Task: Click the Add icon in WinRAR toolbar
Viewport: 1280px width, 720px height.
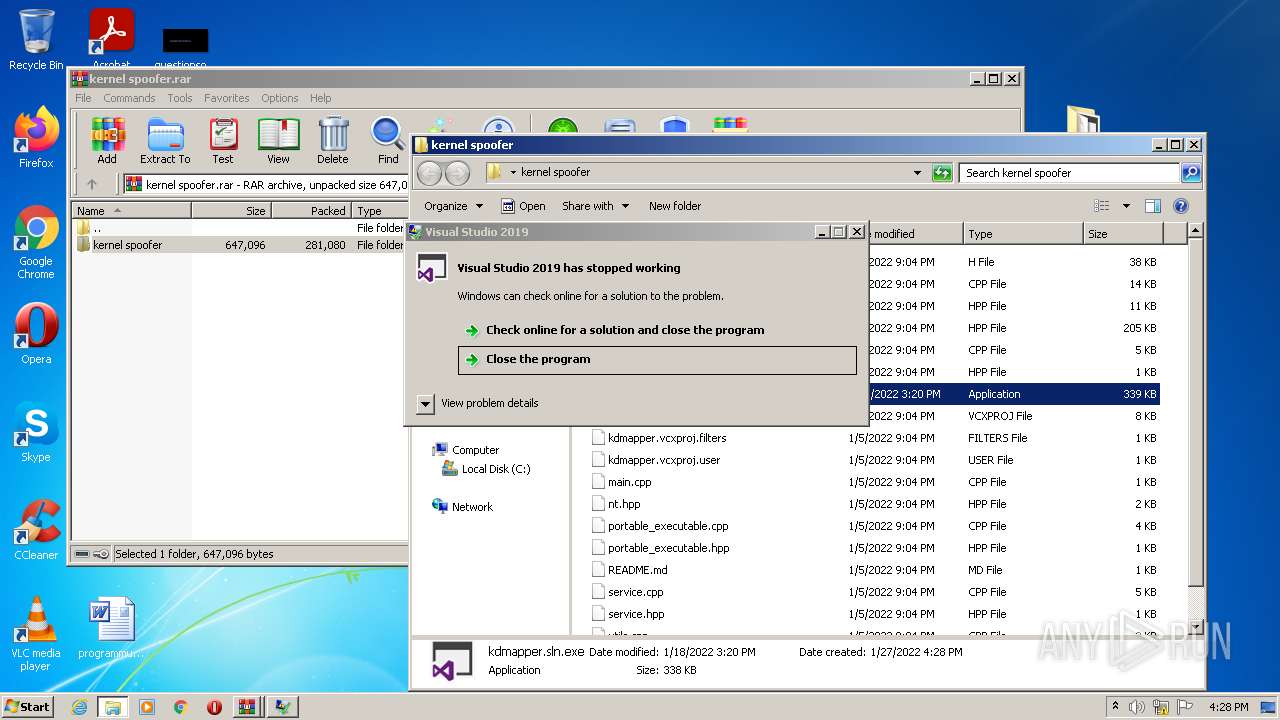Action: (x=107, y=141)
